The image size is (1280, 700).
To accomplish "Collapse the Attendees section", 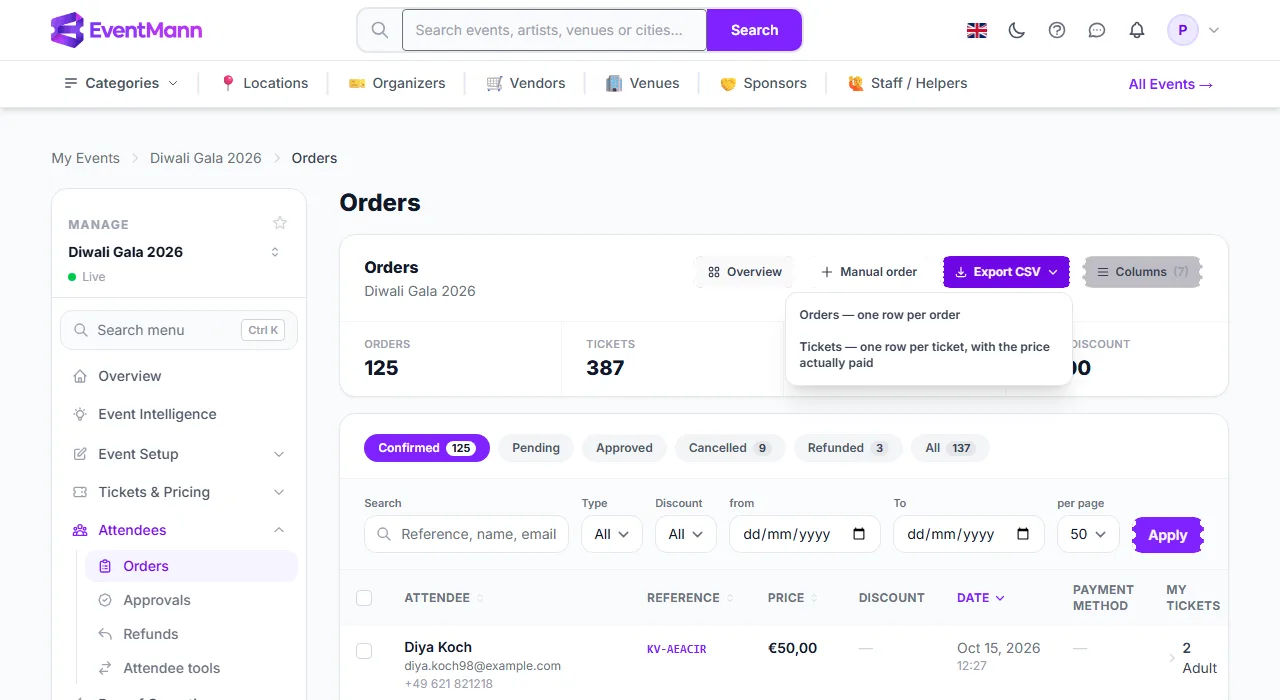I will point(179,530).
